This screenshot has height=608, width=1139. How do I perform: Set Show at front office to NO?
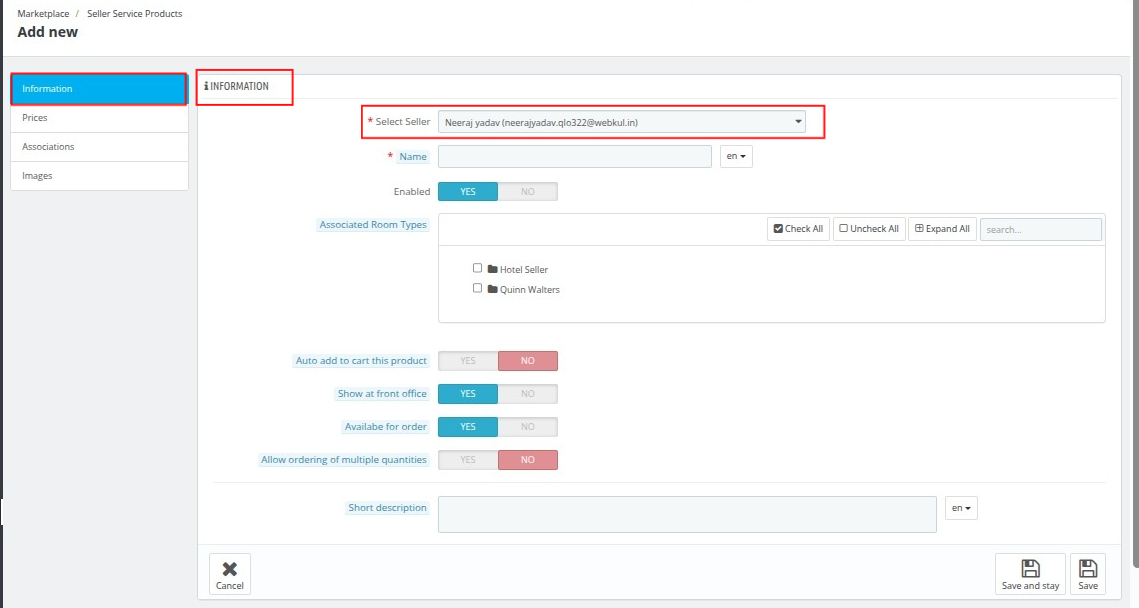[x=527, y=394]
